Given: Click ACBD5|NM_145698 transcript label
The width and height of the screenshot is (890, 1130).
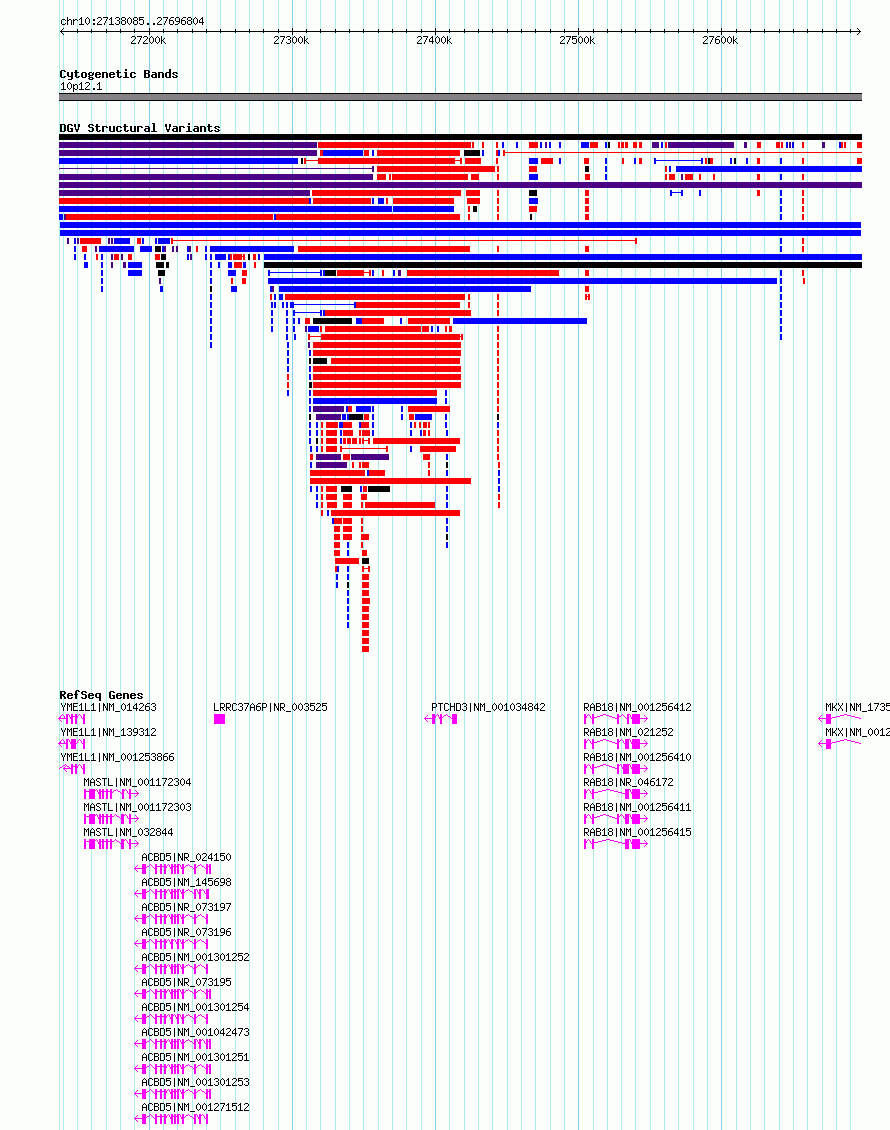Looking at the screenshot, I should coord(186,882).
